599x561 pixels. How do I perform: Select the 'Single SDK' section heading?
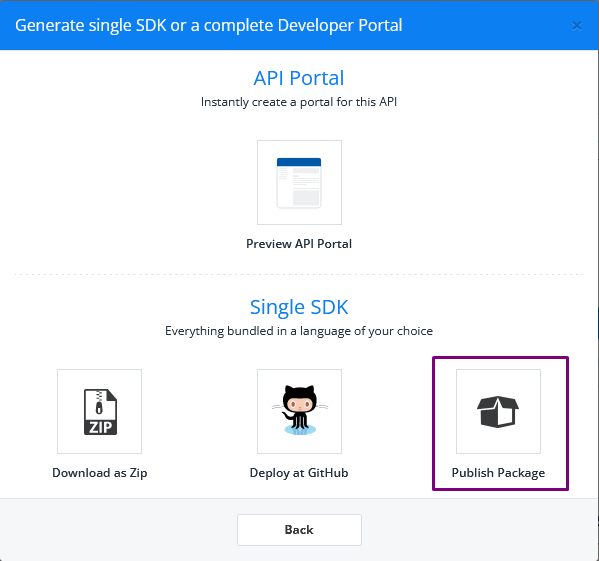pyautogui.click(x=299, y=307)
